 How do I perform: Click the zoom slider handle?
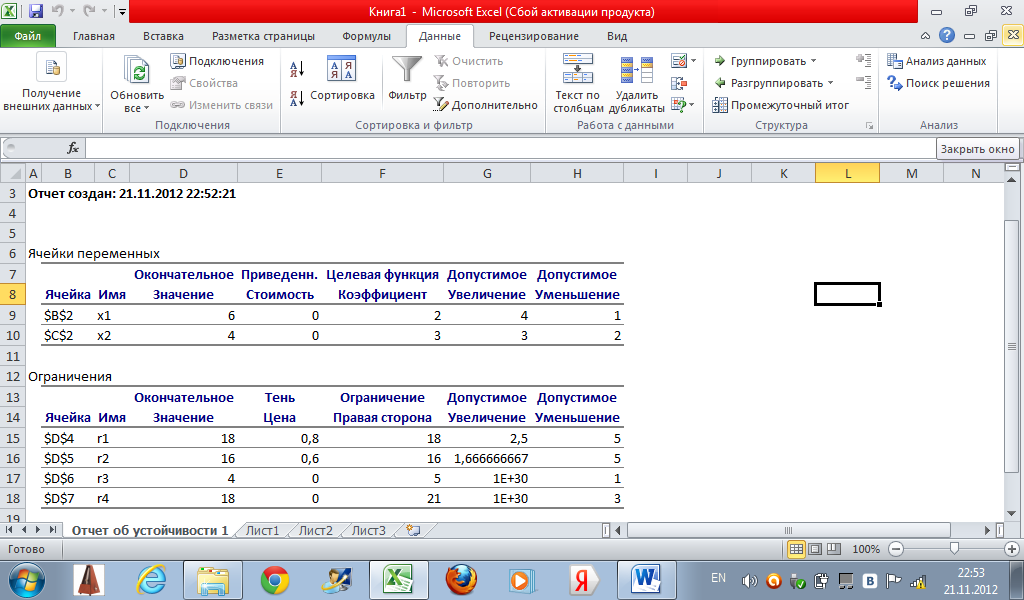coord(955,549)
